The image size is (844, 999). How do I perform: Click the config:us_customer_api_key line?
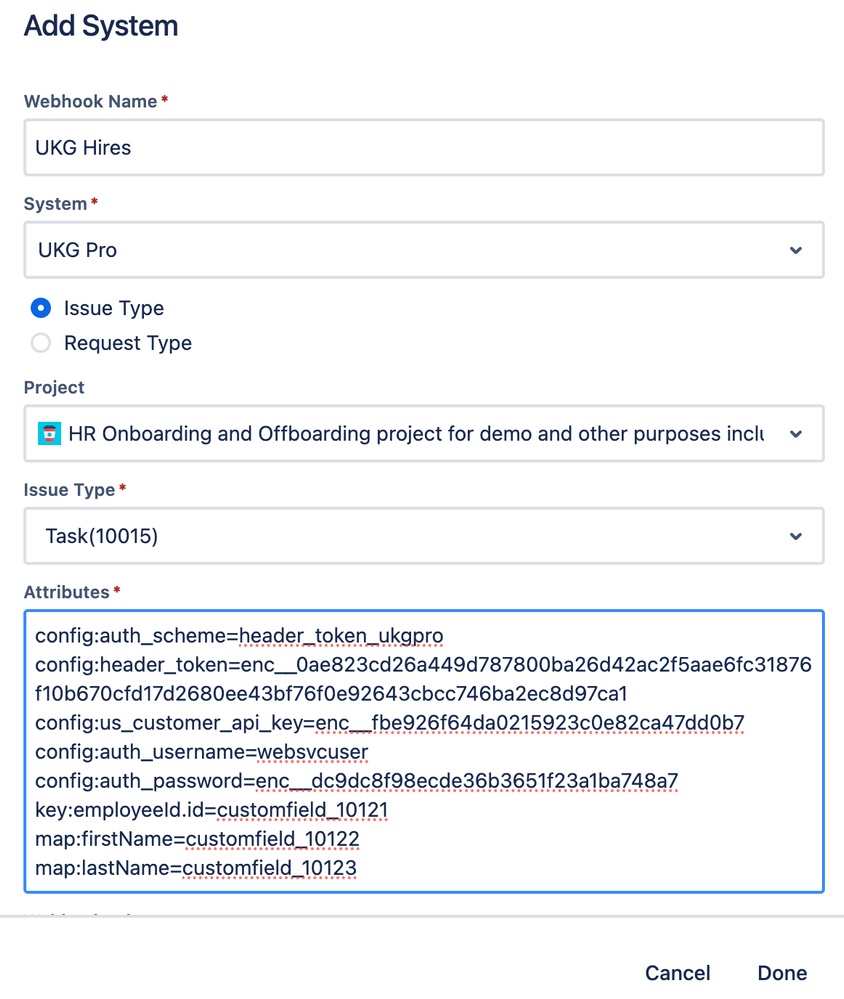[389, 723]
